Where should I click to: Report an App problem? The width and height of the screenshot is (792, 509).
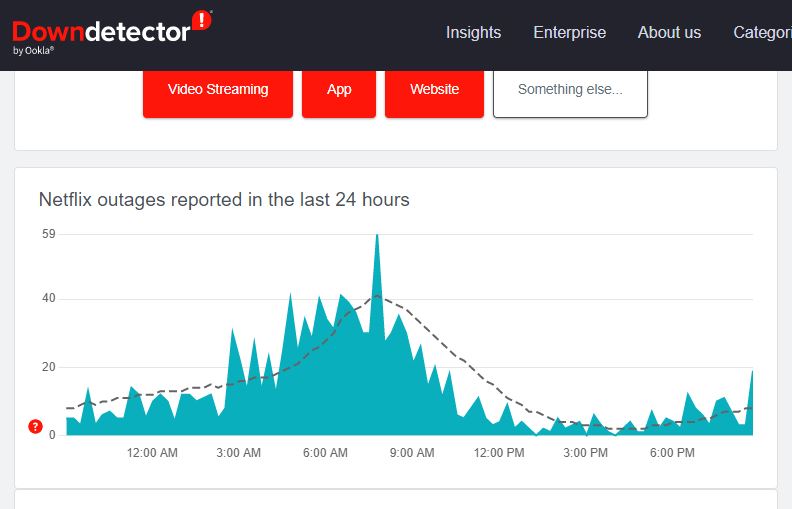(x=339, y=93)
